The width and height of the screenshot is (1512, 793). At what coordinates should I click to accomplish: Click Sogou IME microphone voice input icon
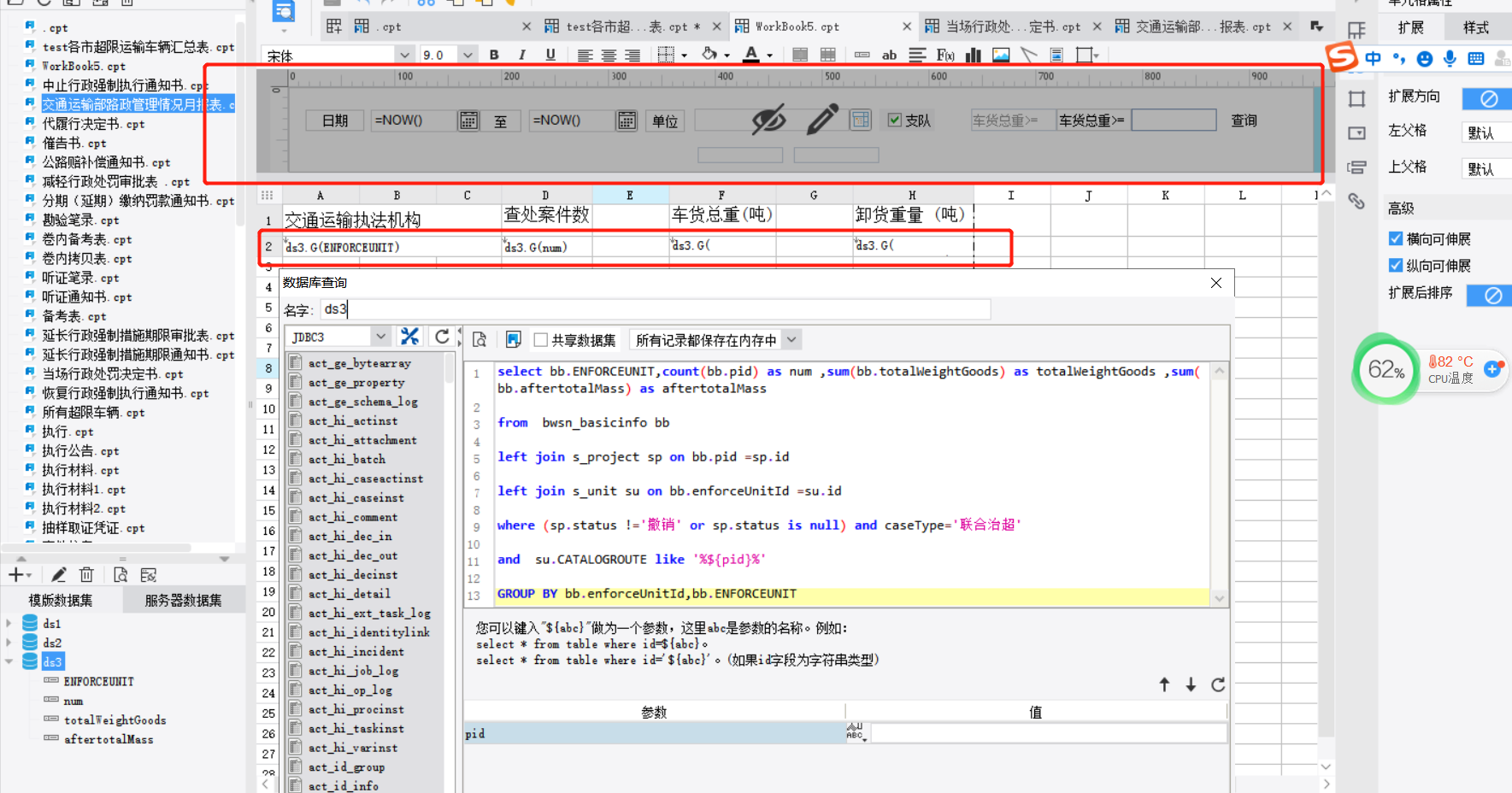[x=1450, y=58]
